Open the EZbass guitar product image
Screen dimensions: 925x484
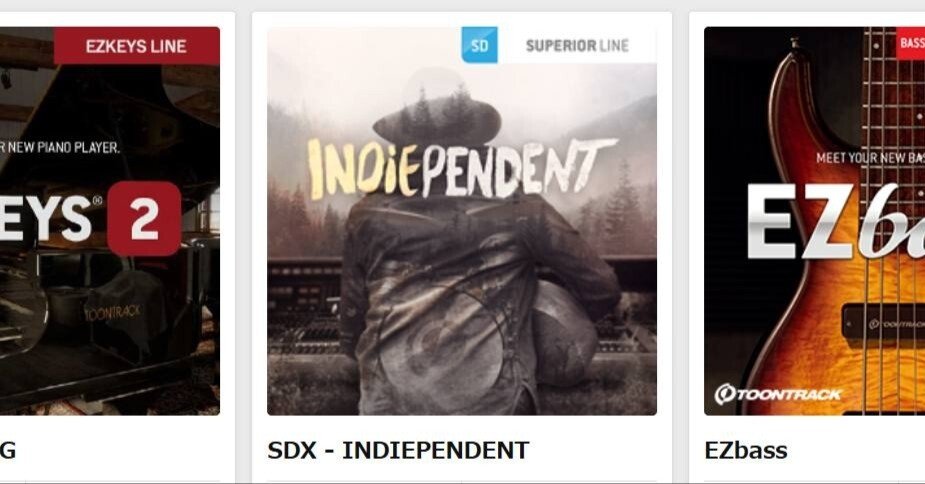click(x=815, y=221)
